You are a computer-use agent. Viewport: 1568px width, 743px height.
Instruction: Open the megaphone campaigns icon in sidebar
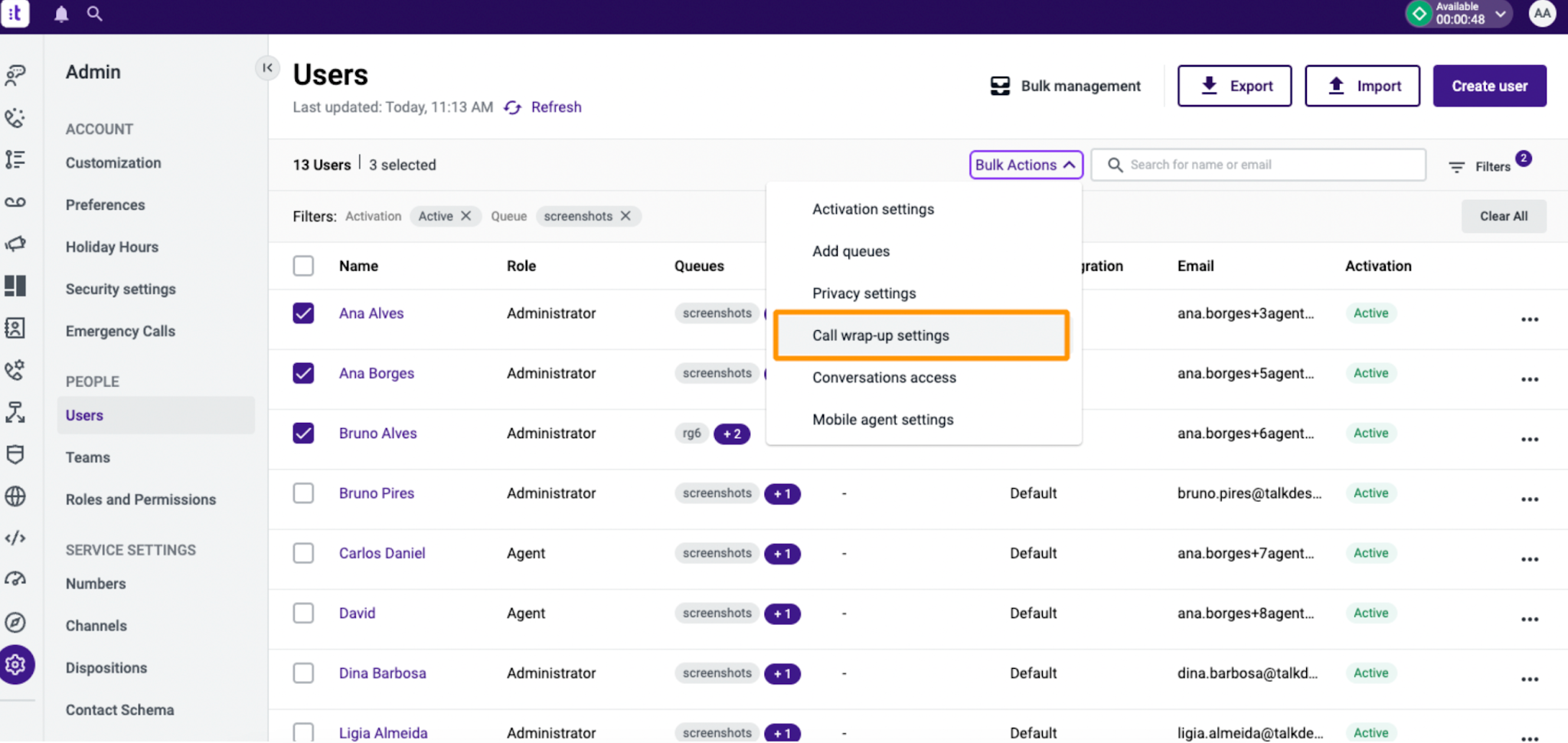[15, 244]
